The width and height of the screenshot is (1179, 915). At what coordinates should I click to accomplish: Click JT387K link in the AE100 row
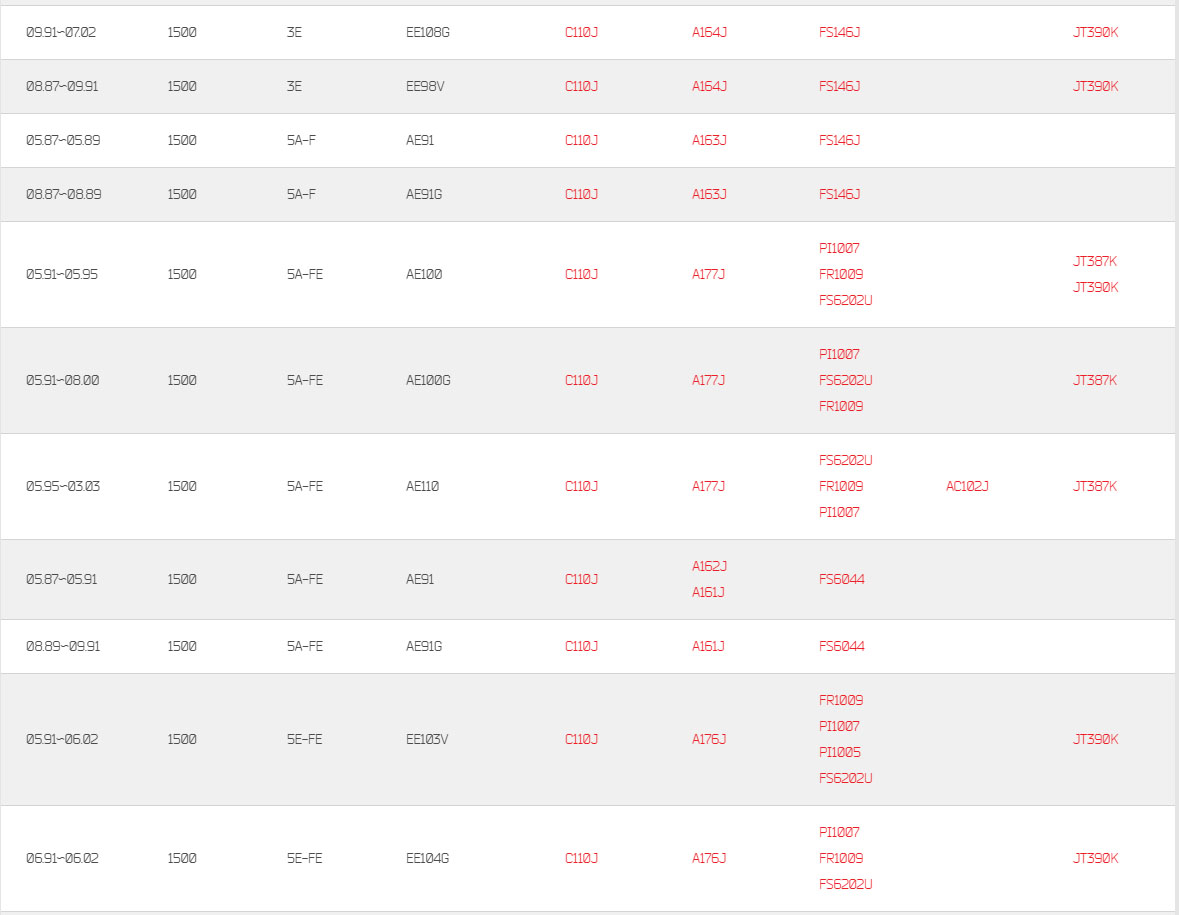tap(1094, 262)
